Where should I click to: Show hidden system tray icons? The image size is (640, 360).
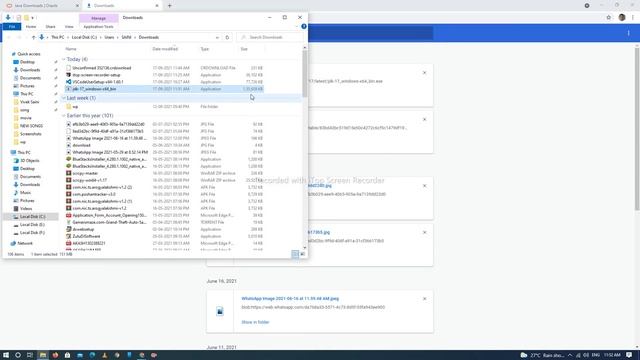point(570,355)
